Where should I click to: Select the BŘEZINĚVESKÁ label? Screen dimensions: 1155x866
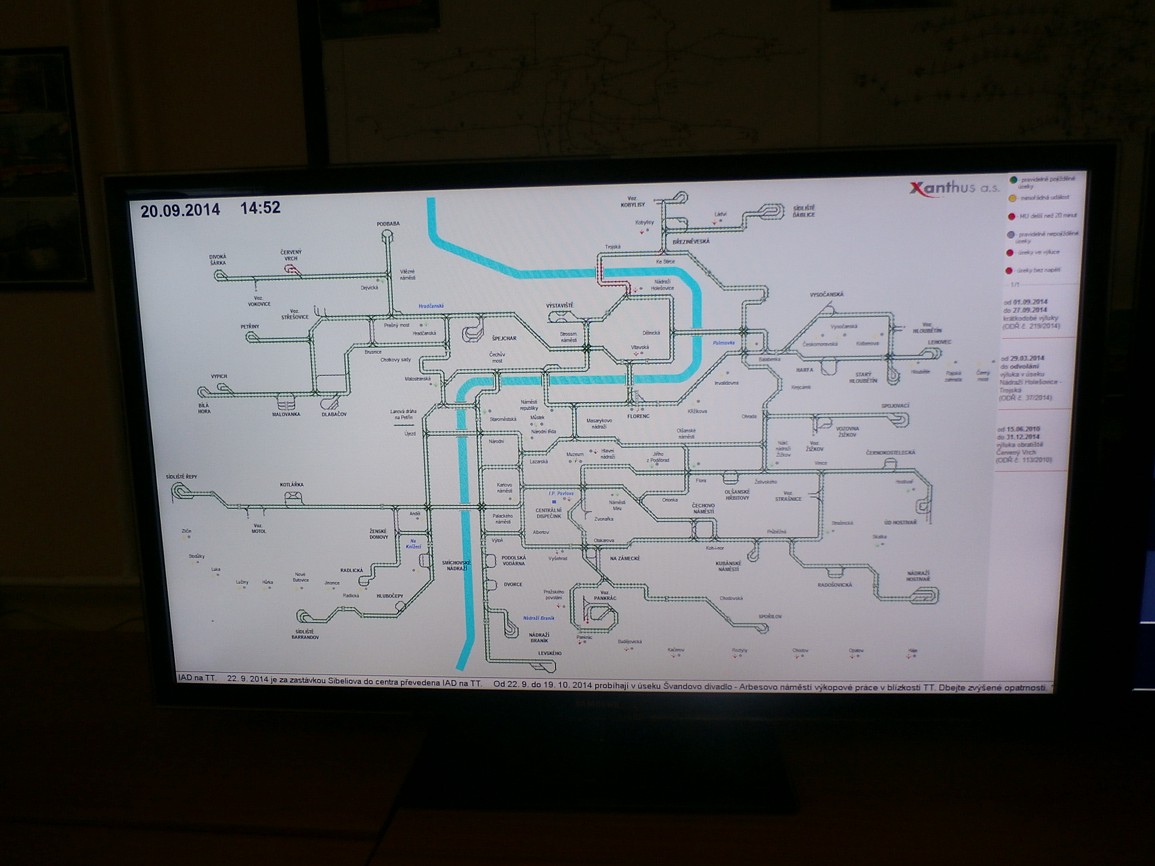[691, 242]
